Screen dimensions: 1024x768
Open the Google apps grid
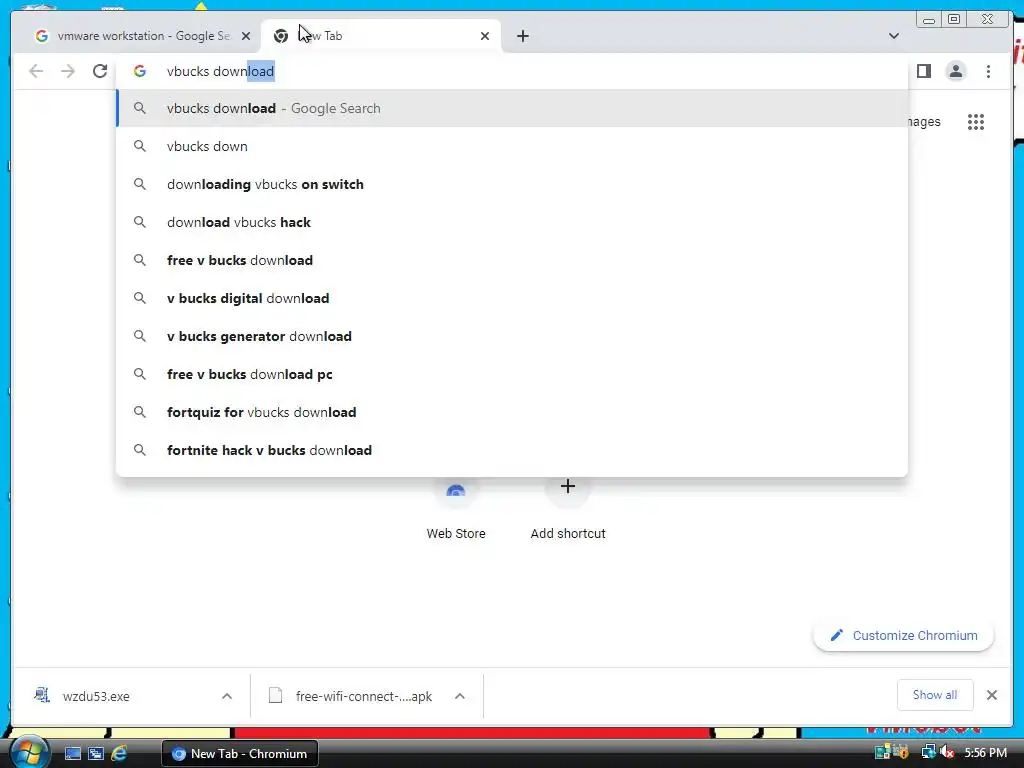pyautogui.click(x=976, y=122)
